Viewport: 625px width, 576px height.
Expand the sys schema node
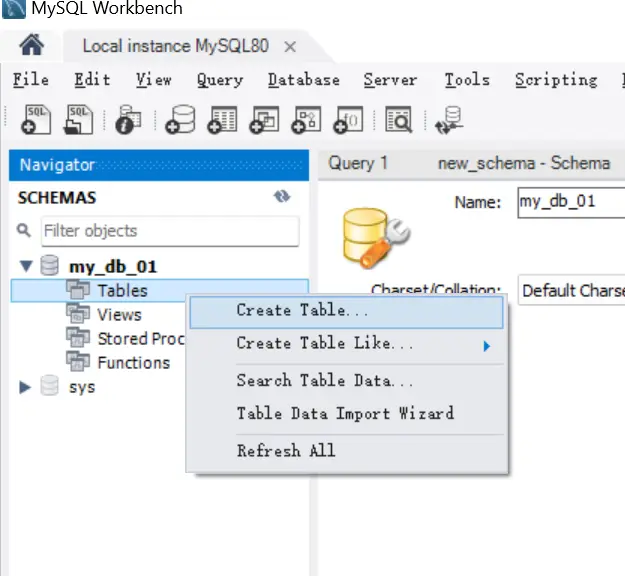[25, 387]
